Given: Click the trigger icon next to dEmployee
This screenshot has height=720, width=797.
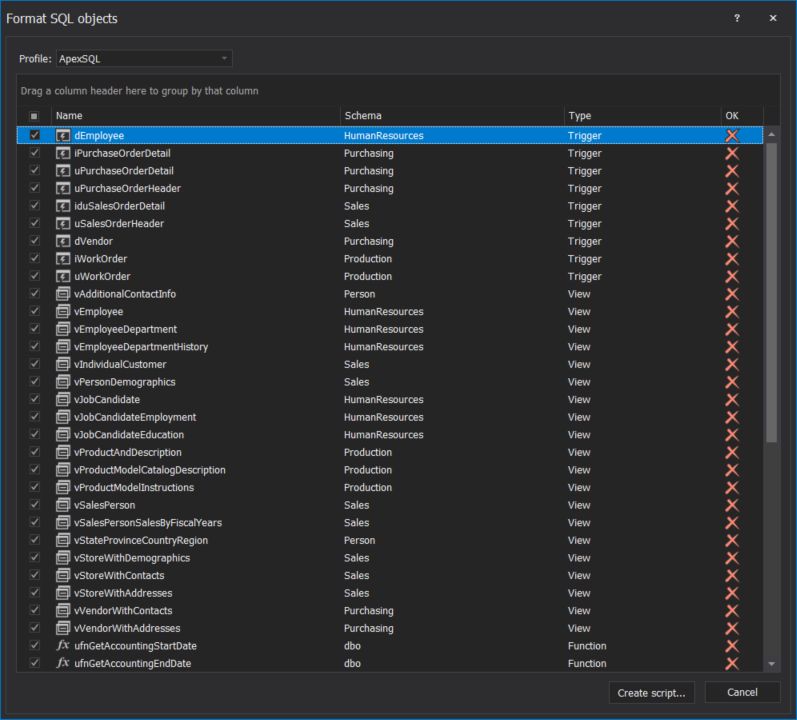Looking at the screenshot, I should 63,136.
